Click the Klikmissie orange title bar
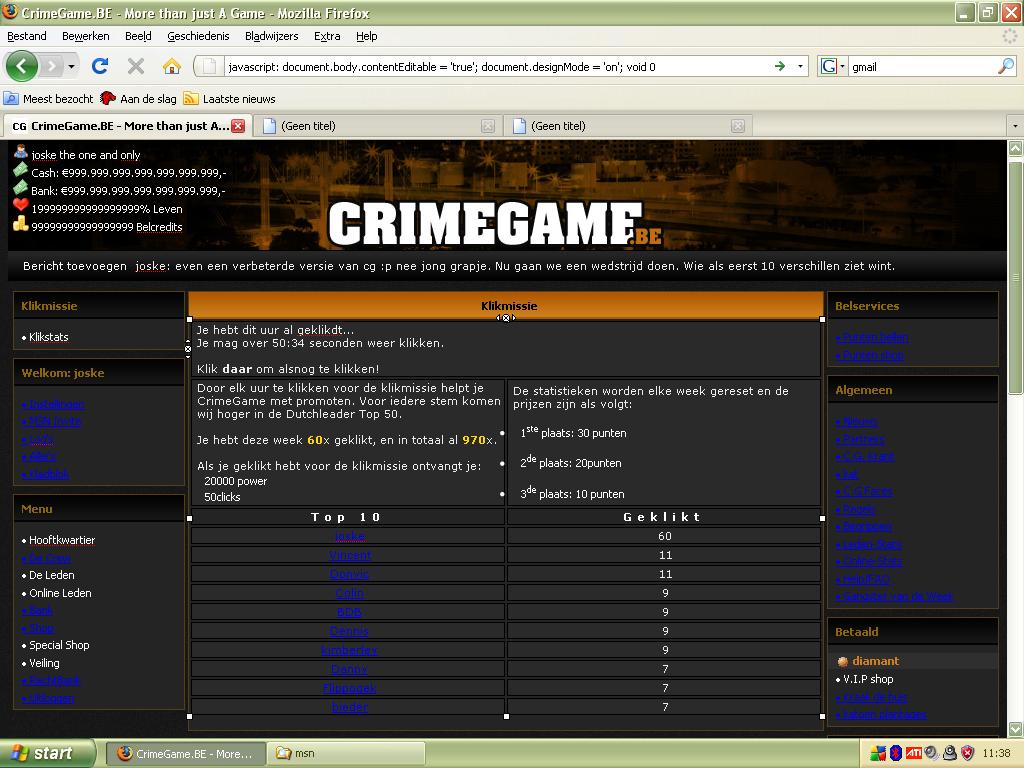 point(505,306)
